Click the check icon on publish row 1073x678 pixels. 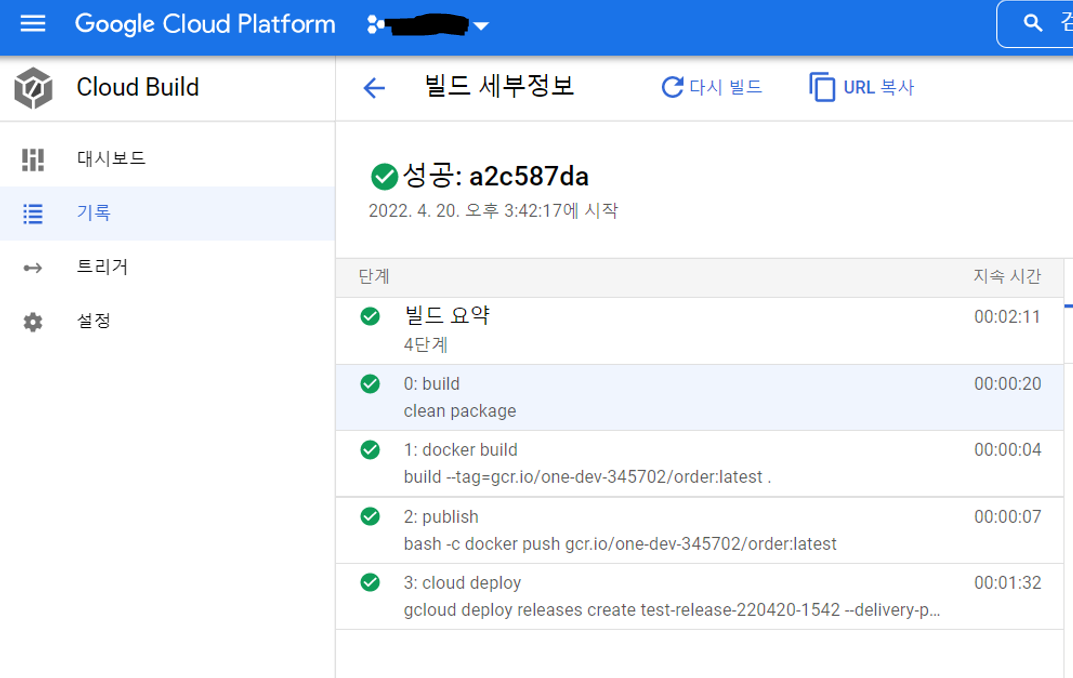(x=370, y=517)
